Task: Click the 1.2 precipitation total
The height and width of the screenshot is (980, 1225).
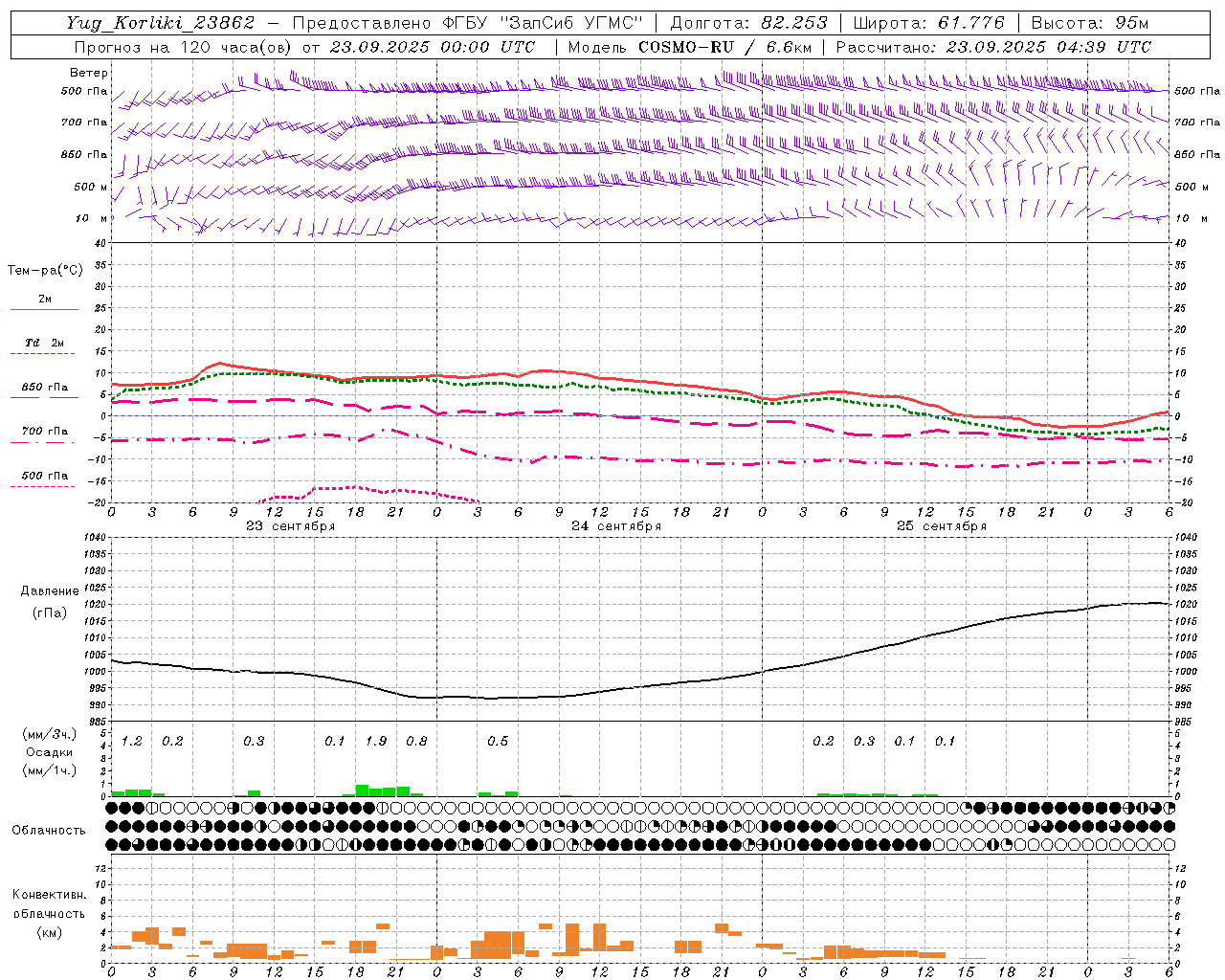Action: tap(132, 742)
